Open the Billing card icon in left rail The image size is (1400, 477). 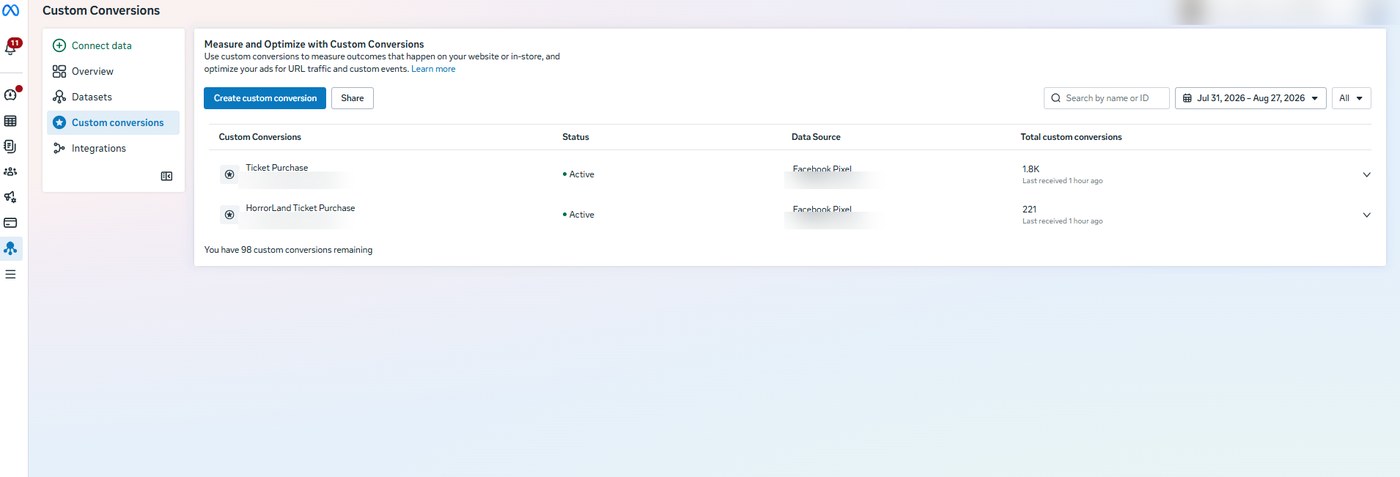coord(10,223)
